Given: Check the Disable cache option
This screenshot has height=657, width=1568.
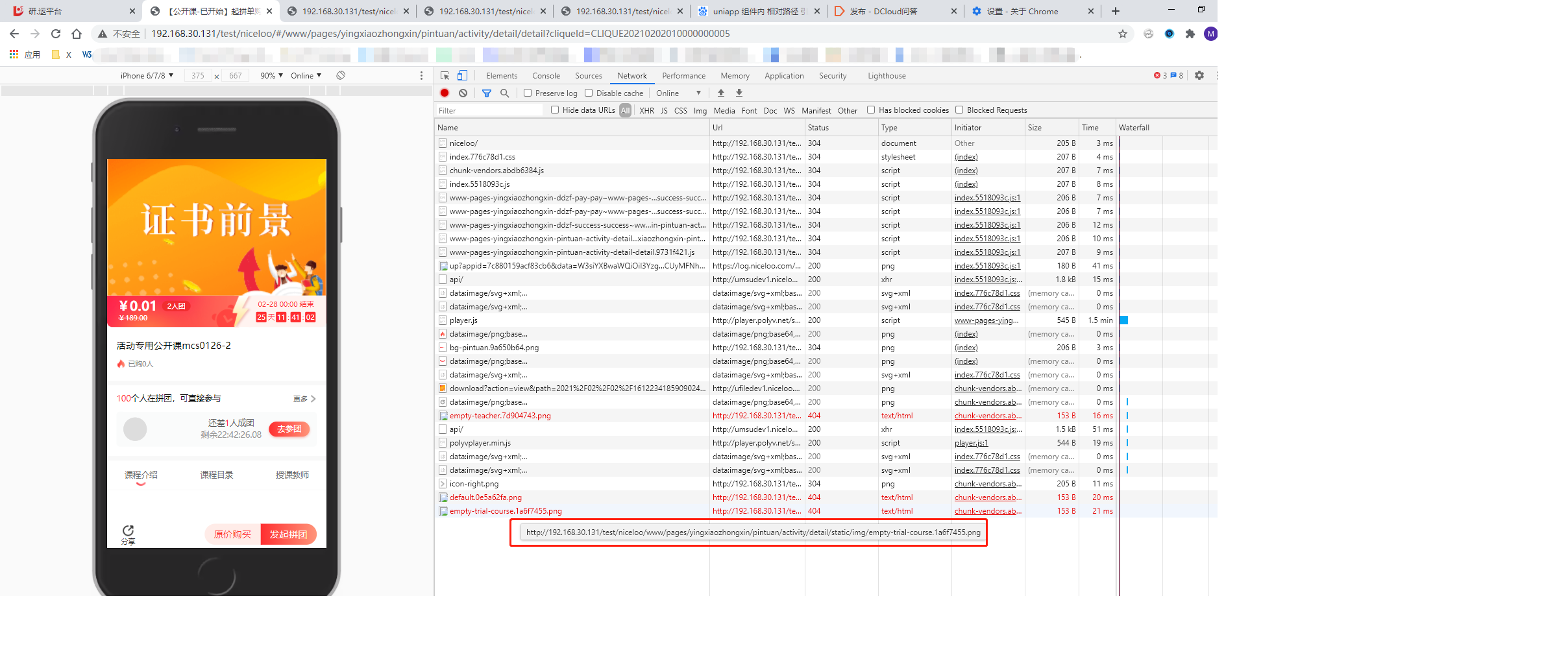Looking at the screenshot, I should [589, 93].
